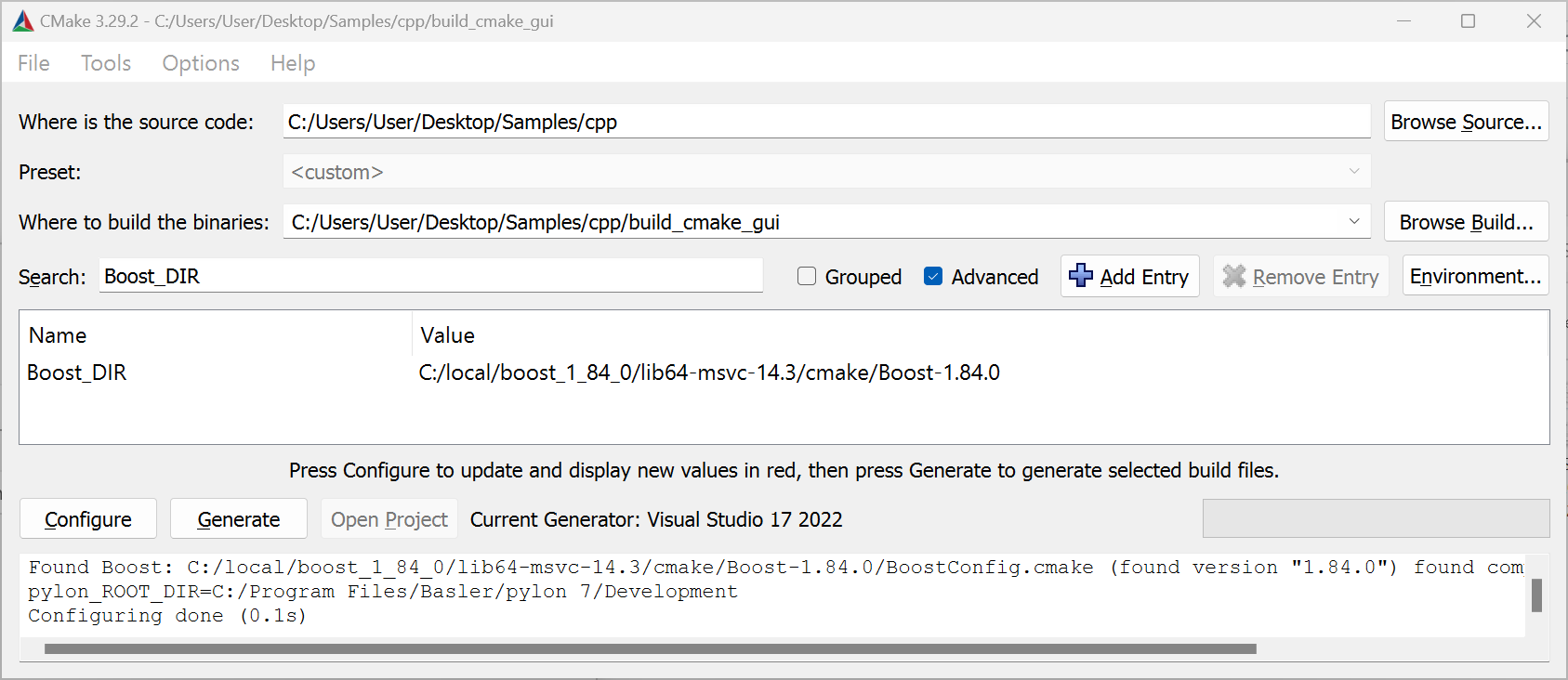Expand the Preset dropdown

pyautogui.click(x=1353, y=172)
